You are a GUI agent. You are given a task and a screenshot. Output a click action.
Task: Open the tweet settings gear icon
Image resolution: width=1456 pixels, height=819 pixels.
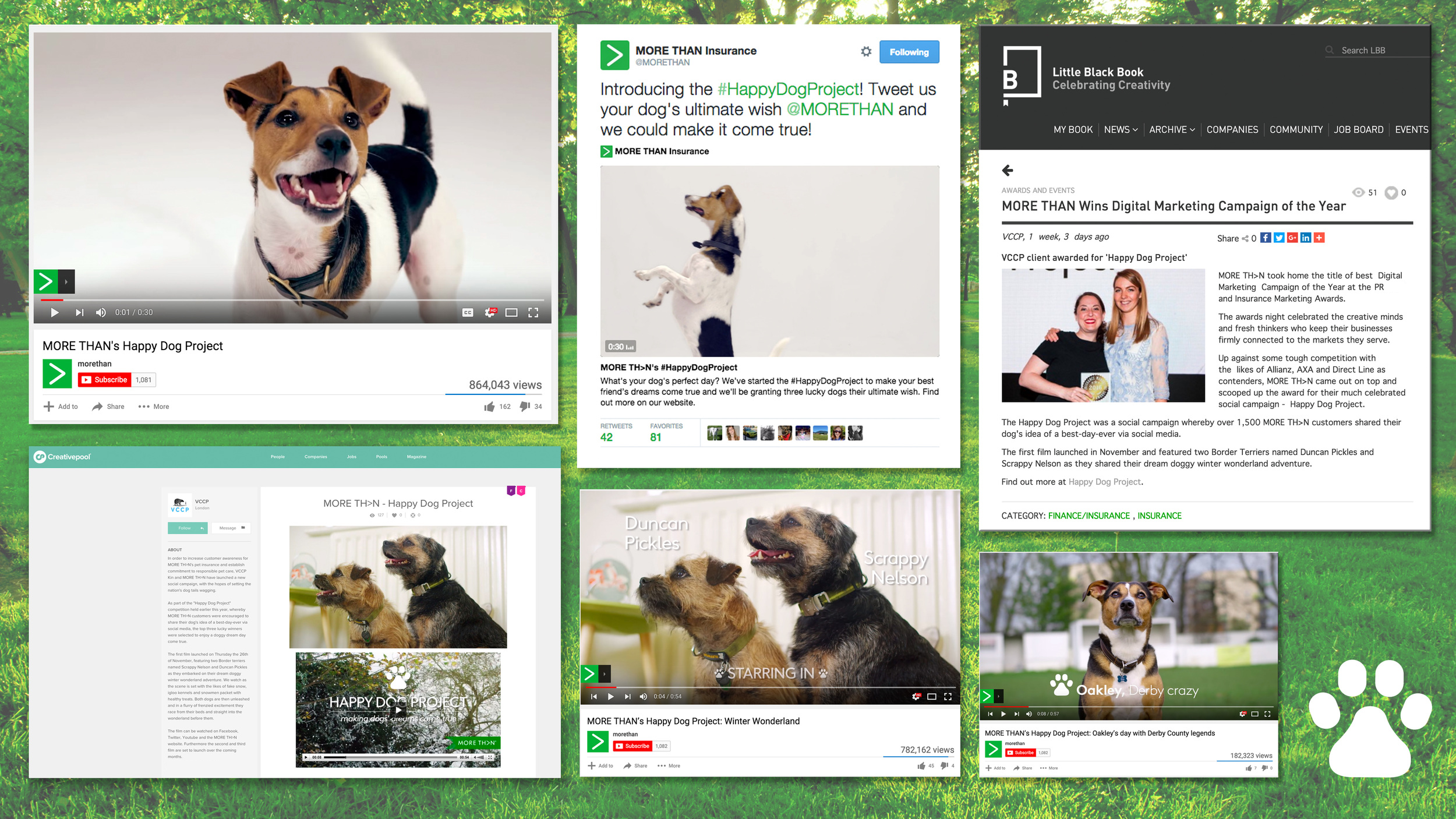pos(866,51)
